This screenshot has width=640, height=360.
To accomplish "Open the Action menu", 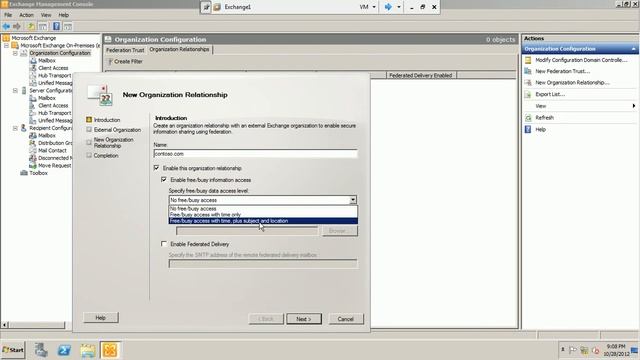I will tap(27, 15).
